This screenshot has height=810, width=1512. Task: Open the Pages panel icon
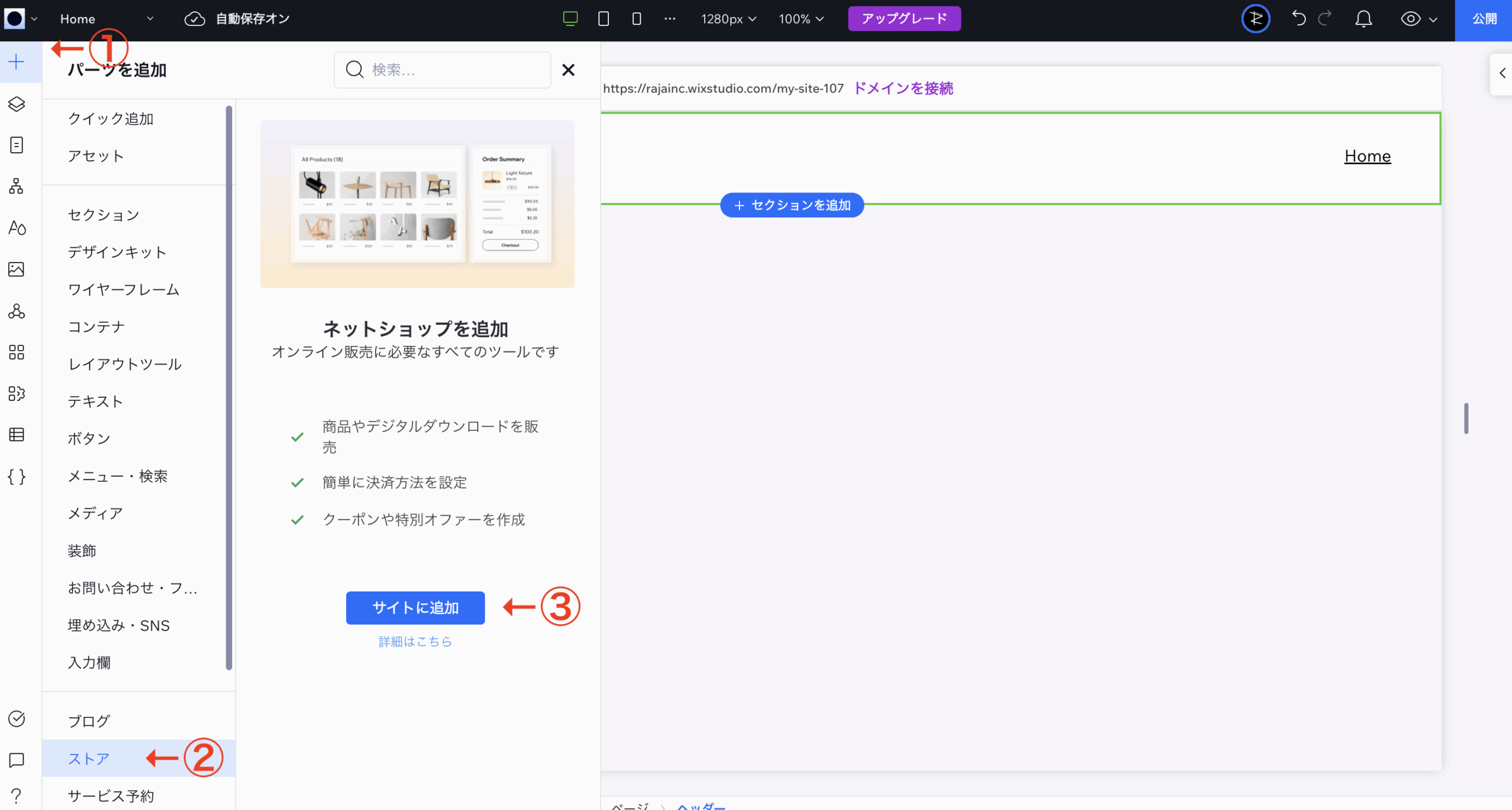click(17, 145)
